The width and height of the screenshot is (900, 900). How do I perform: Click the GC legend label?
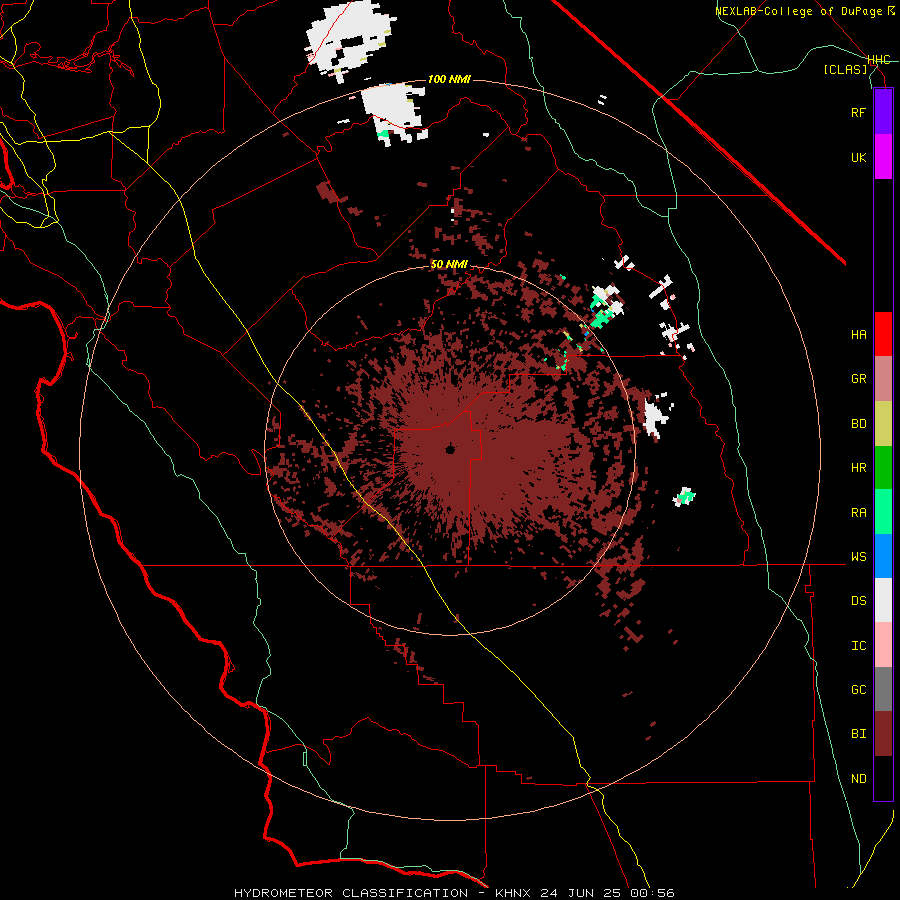pos(858,689)
